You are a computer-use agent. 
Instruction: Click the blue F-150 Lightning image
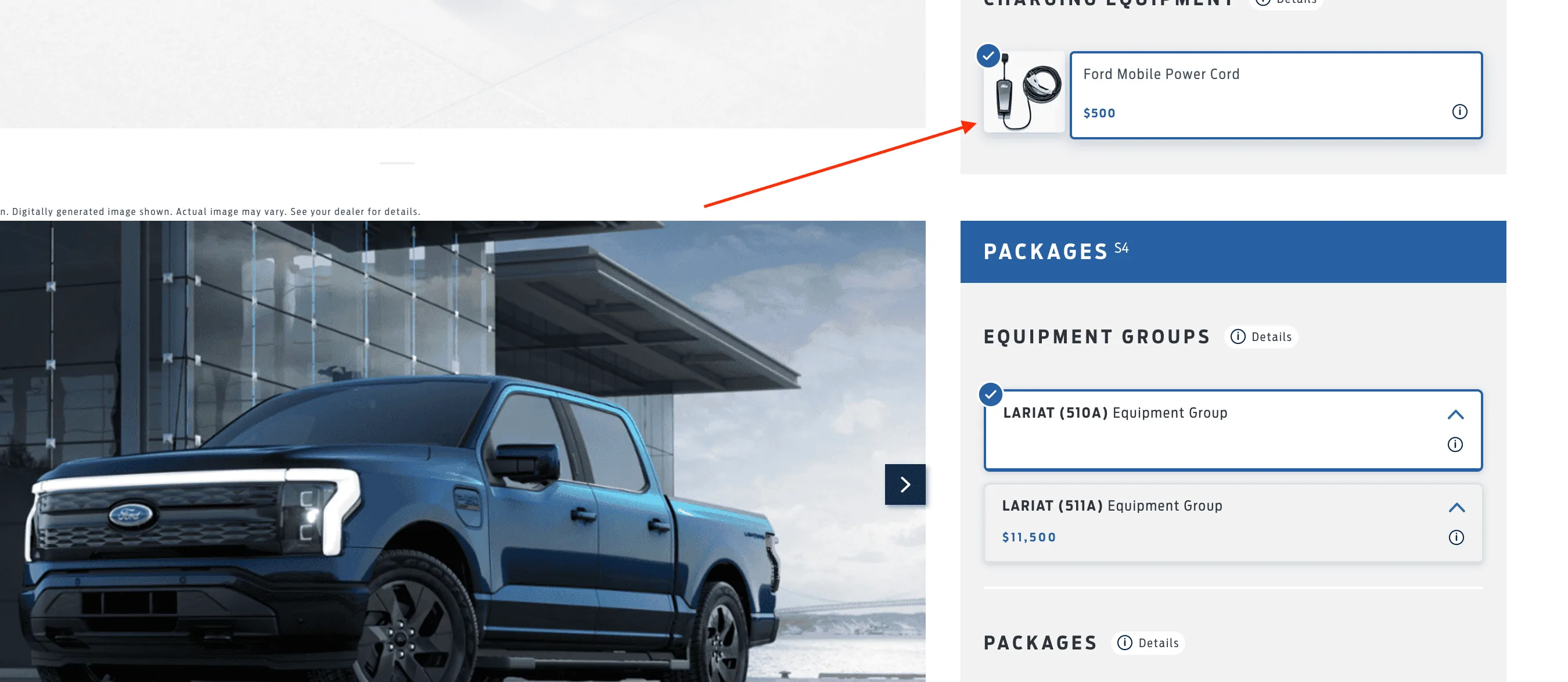point(463,451)
